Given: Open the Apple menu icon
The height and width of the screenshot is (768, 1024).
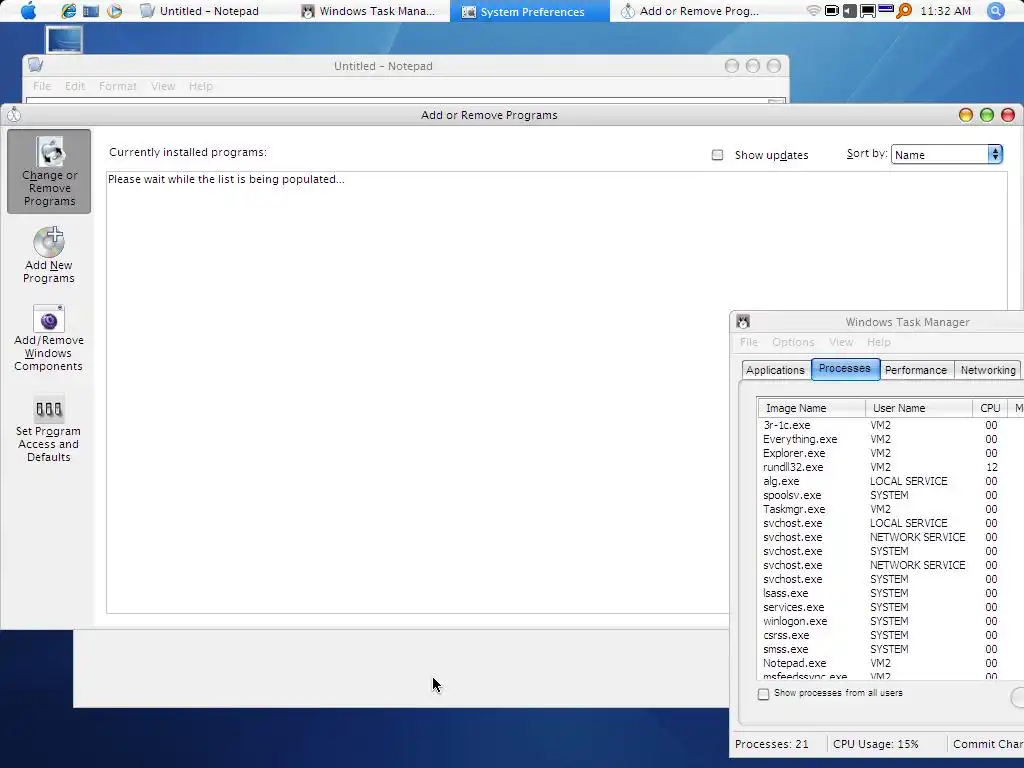Looking at the screenshot, I should [x=29, y=11].
